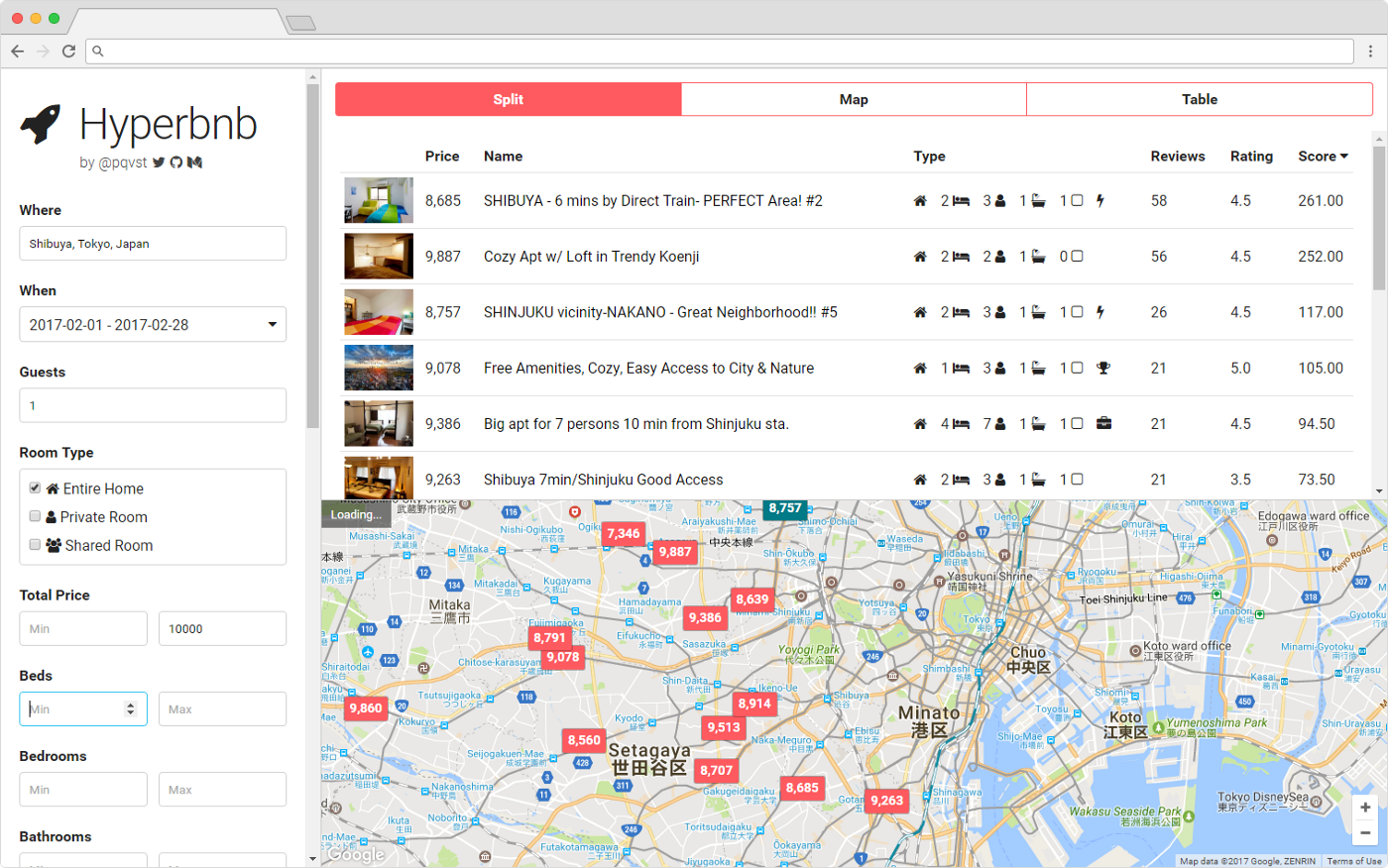Sort the table by Name column

(503, 157)
